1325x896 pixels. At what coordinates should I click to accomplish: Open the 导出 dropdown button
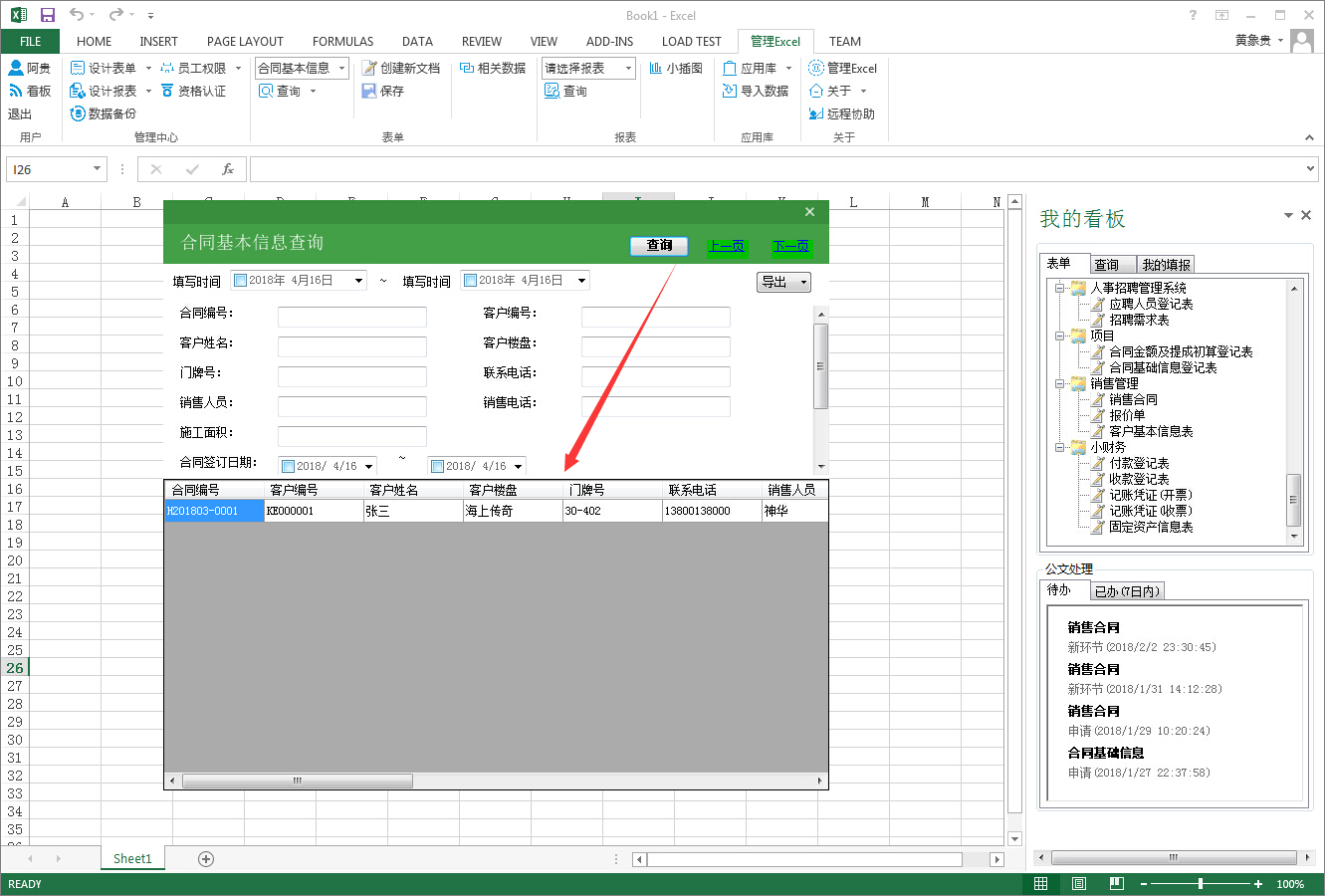(x=783, y=282)
